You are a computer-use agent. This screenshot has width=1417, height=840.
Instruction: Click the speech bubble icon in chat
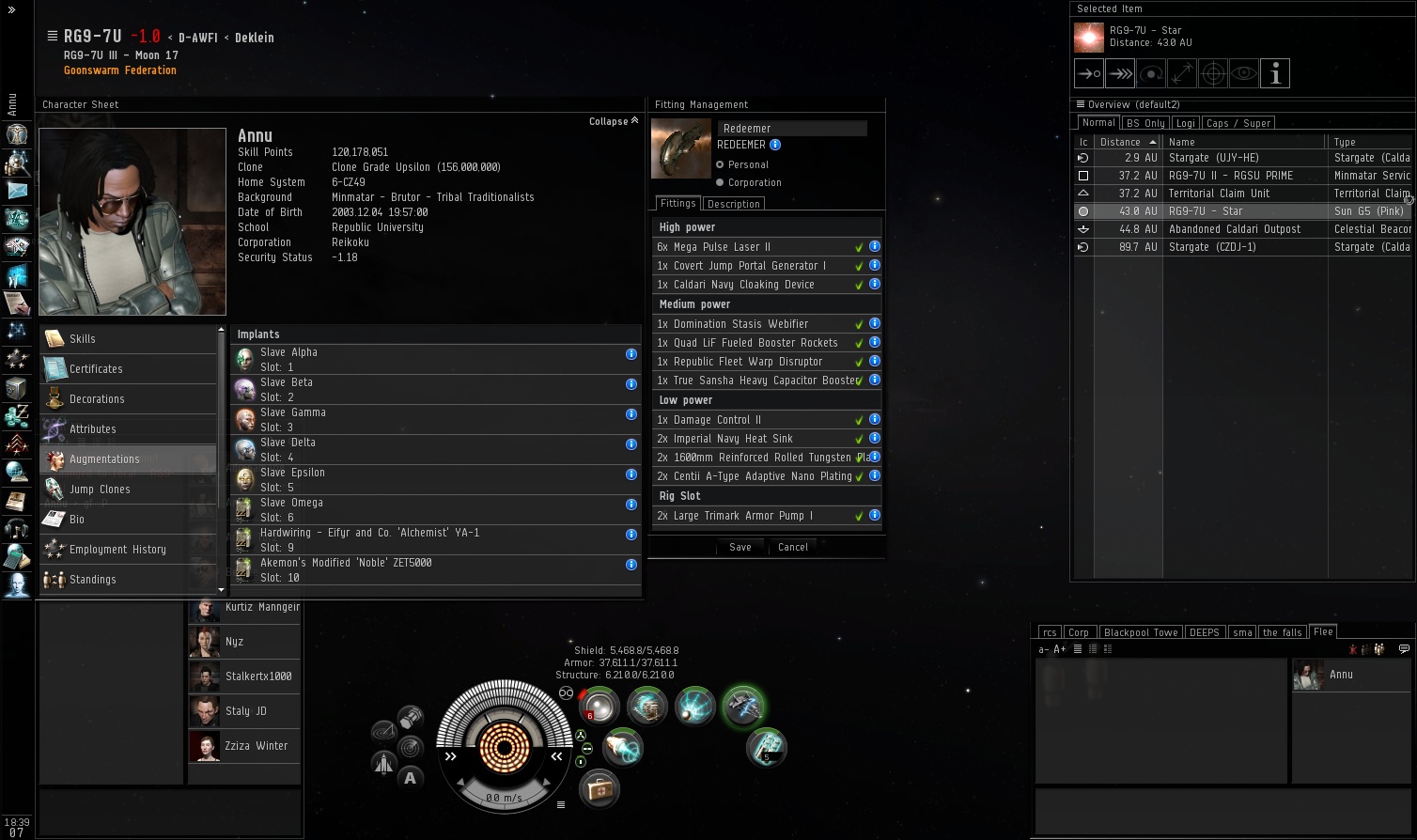coord(1405,648)
